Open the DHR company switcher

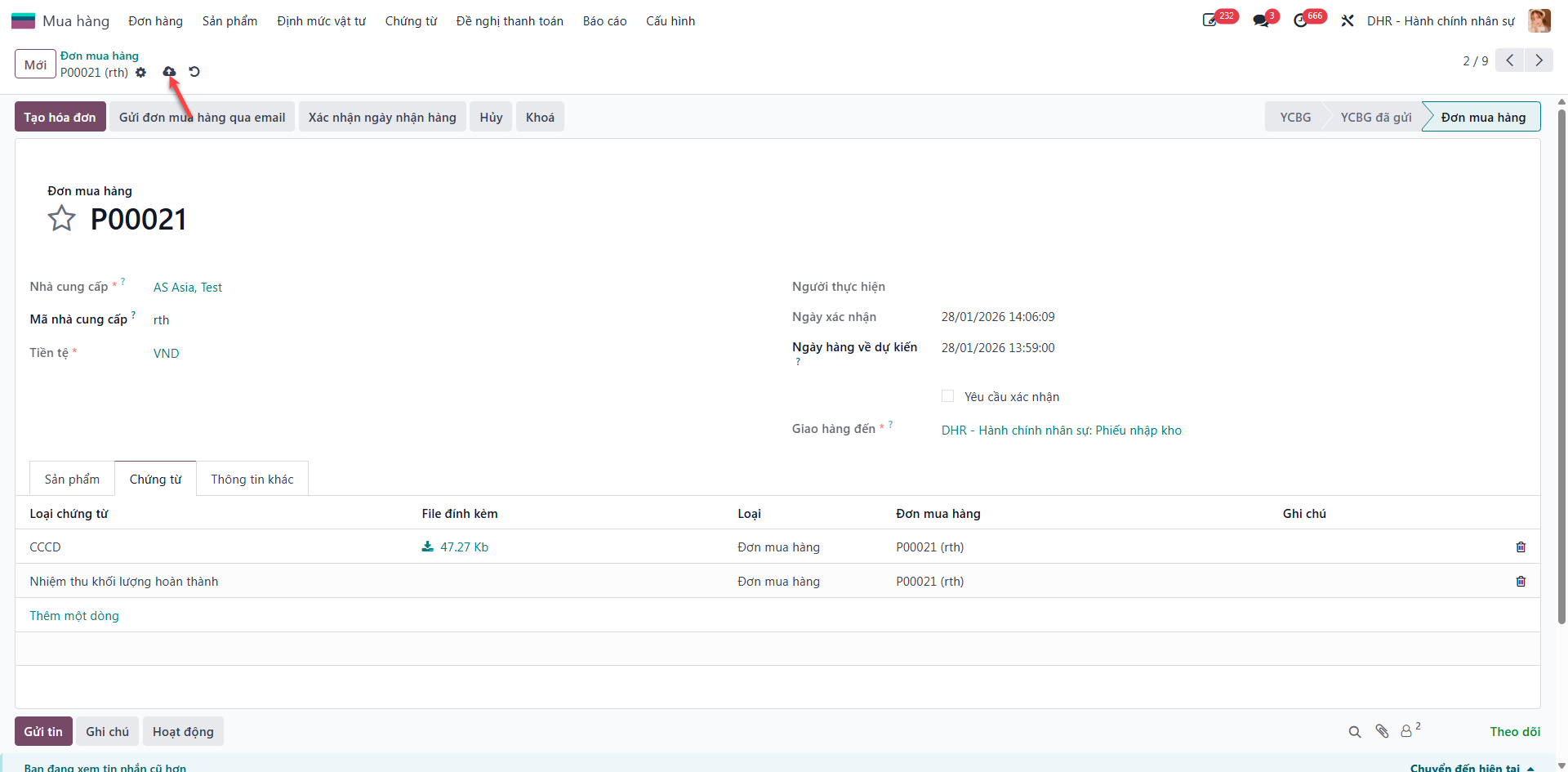pyautogui.click(x=1441, y=21)
